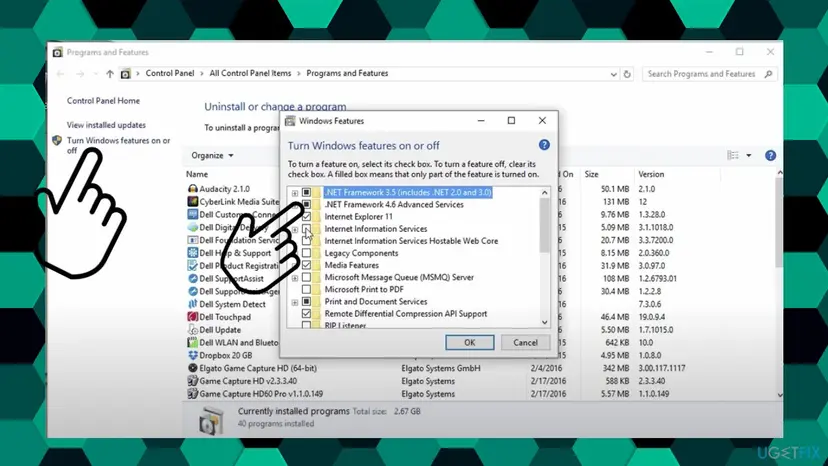Click the Dell WLAN and Bluetooth icon
The height and width of the screenshot is (466, 828).
pos(192,342)
